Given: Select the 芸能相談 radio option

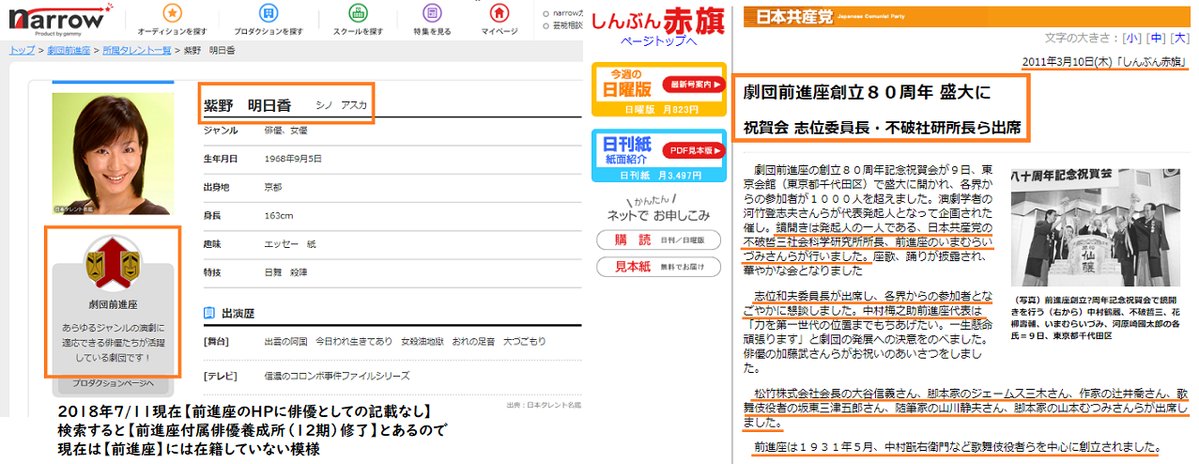Looking at the screenshot, I should (546, 25).
